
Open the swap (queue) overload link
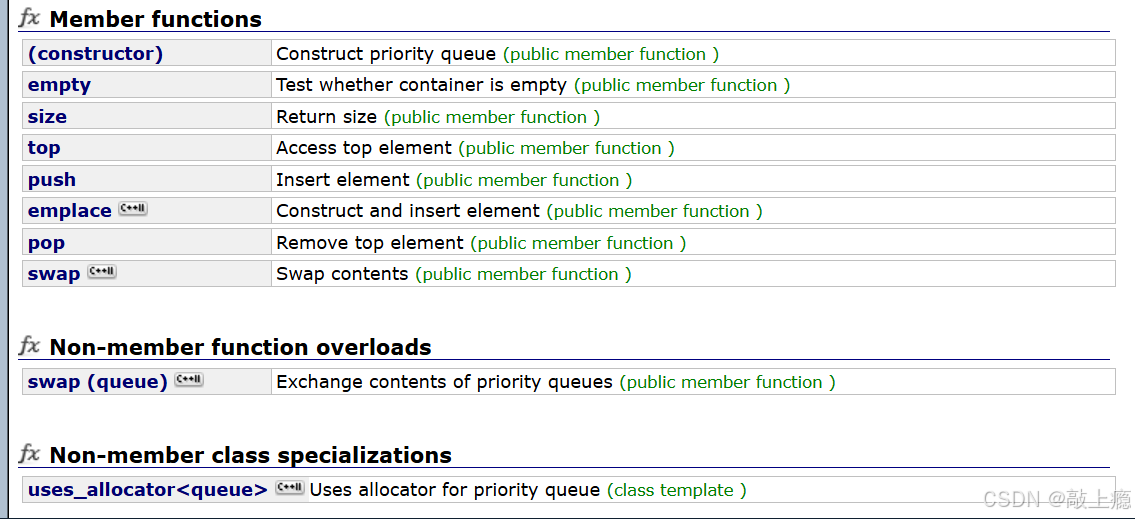[x=98, y=381]
